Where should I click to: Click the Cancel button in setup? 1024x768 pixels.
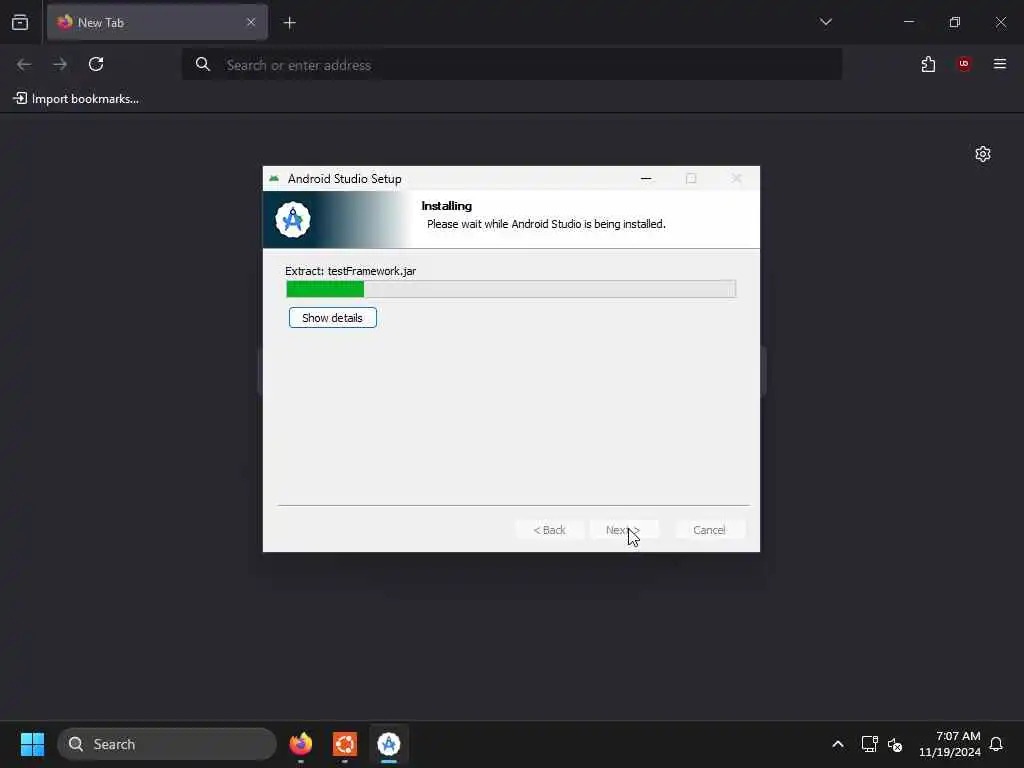pos(709,530)
